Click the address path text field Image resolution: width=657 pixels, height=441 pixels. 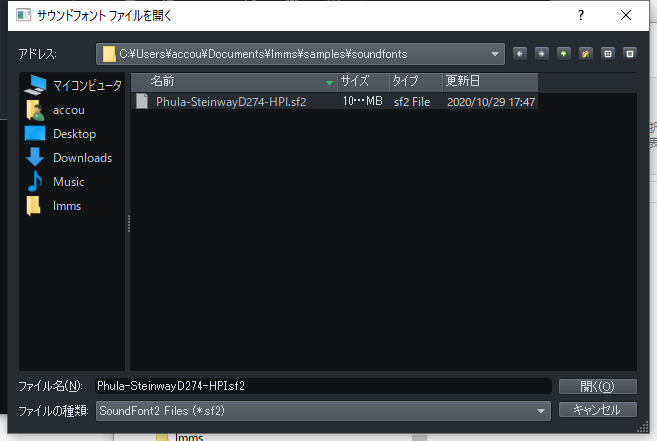[300, 54]
